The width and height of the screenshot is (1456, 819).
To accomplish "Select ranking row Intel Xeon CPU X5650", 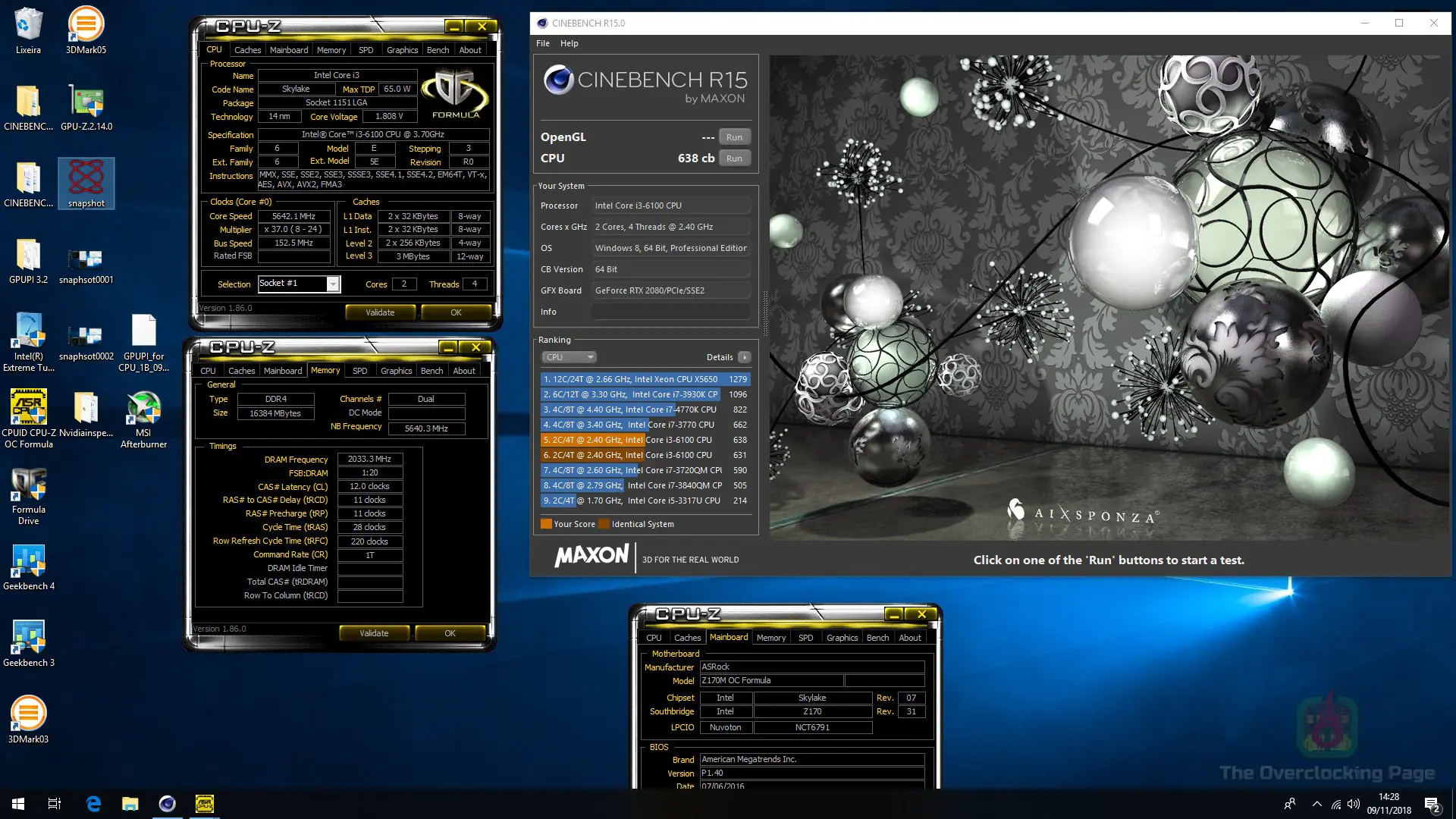I will point(645,379).
